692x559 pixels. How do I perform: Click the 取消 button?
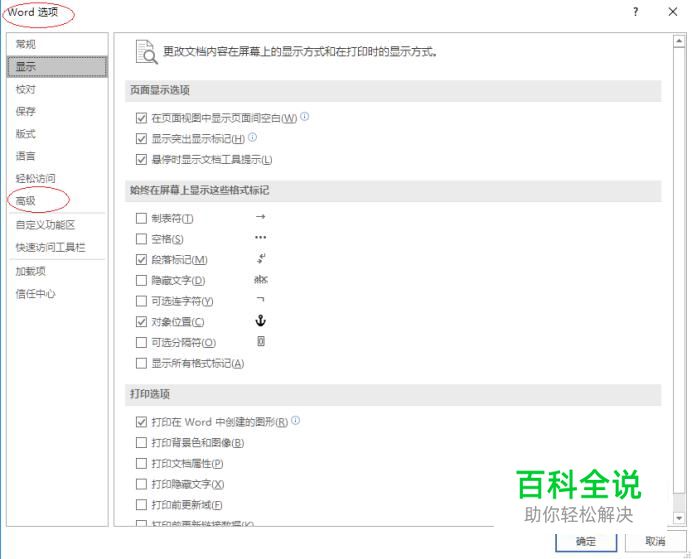coord(655,541)
